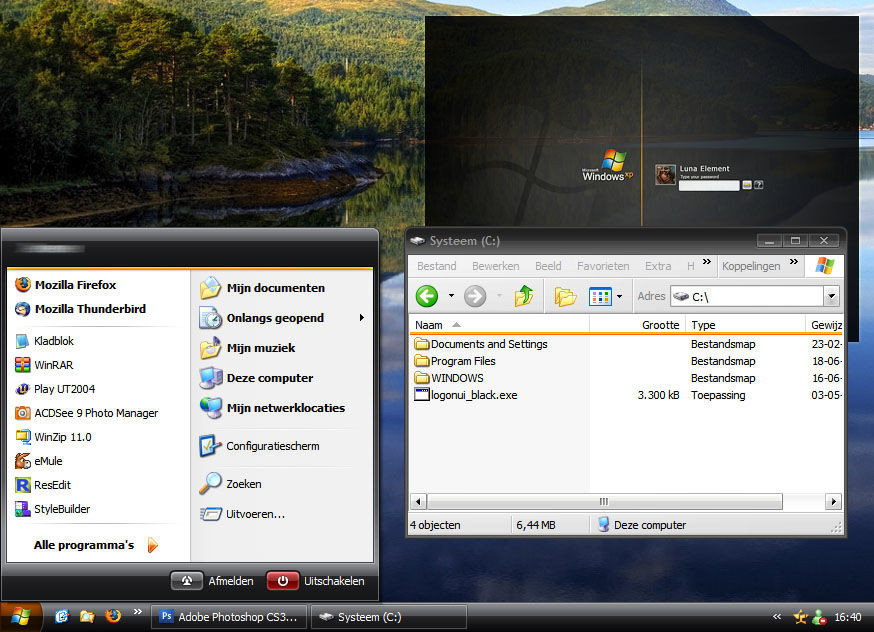The image size is (874, 632).
Task: Click the Up folder icon in toolbar
Action: click(x=523, y=296)
